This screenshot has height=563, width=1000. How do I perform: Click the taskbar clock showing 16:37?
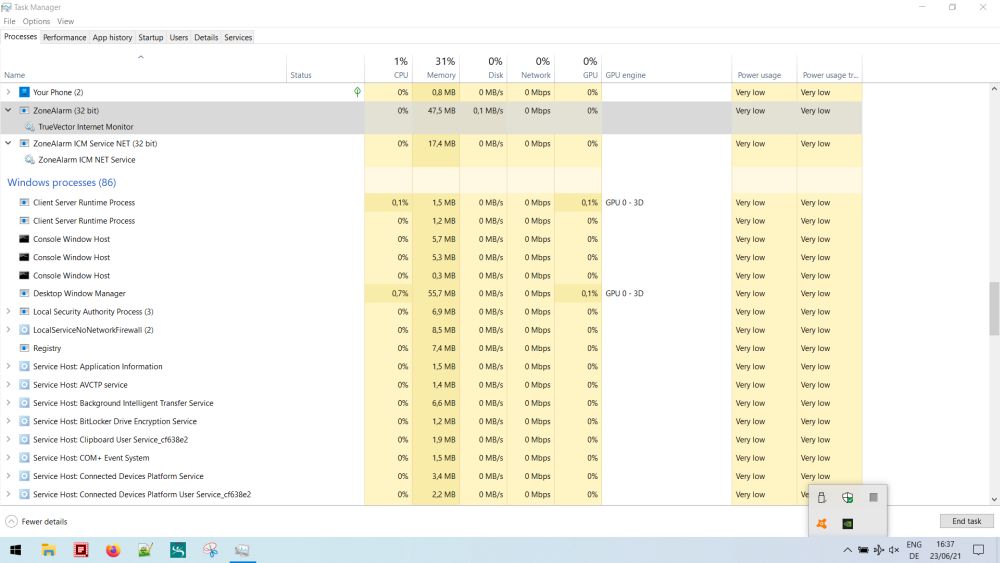pos(945,550)
